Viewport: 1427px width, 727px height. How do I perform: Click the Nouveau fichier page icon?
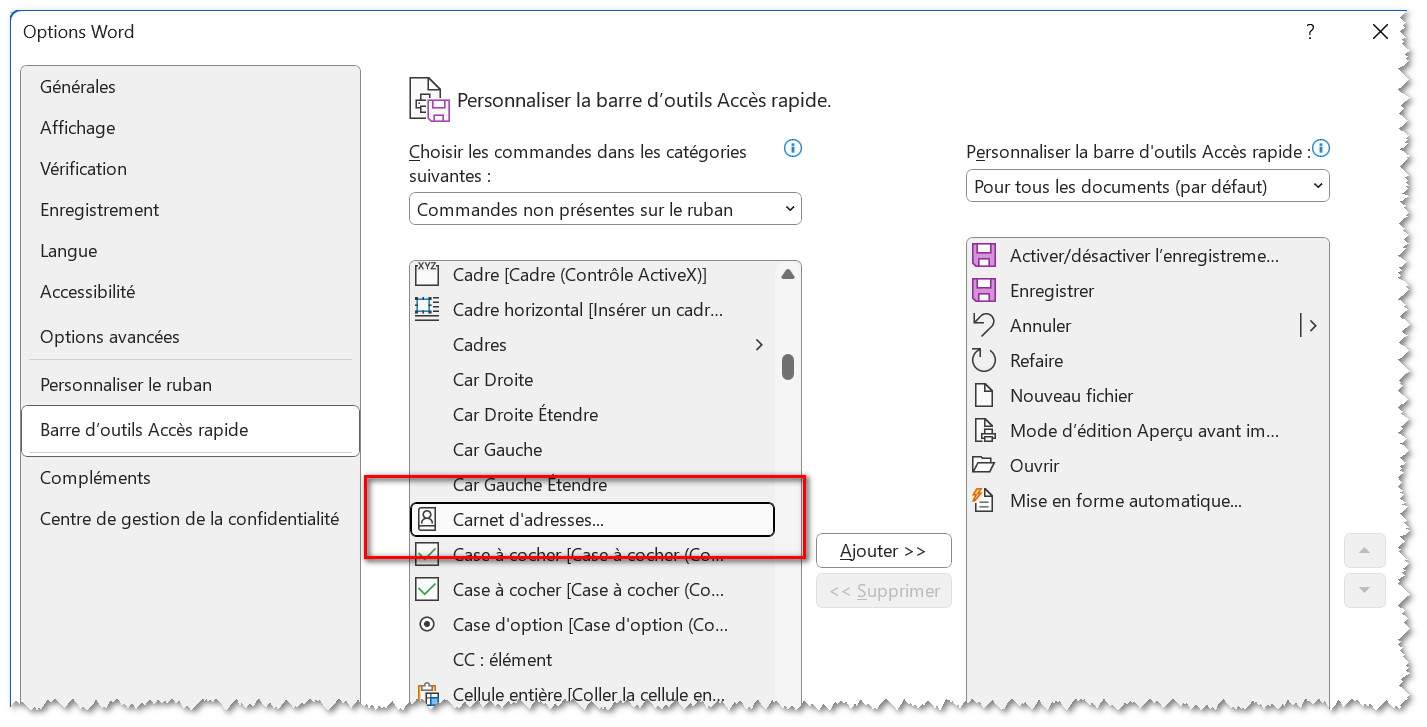(984, 396)
